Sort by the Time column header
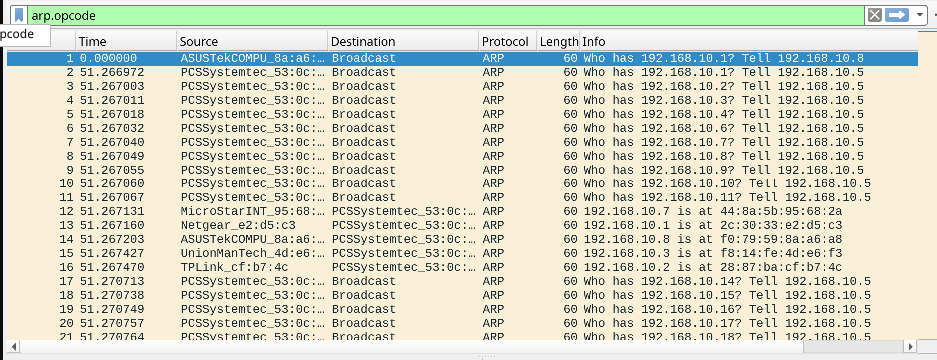This screenshot has width=937, height=360. [127, 42]
